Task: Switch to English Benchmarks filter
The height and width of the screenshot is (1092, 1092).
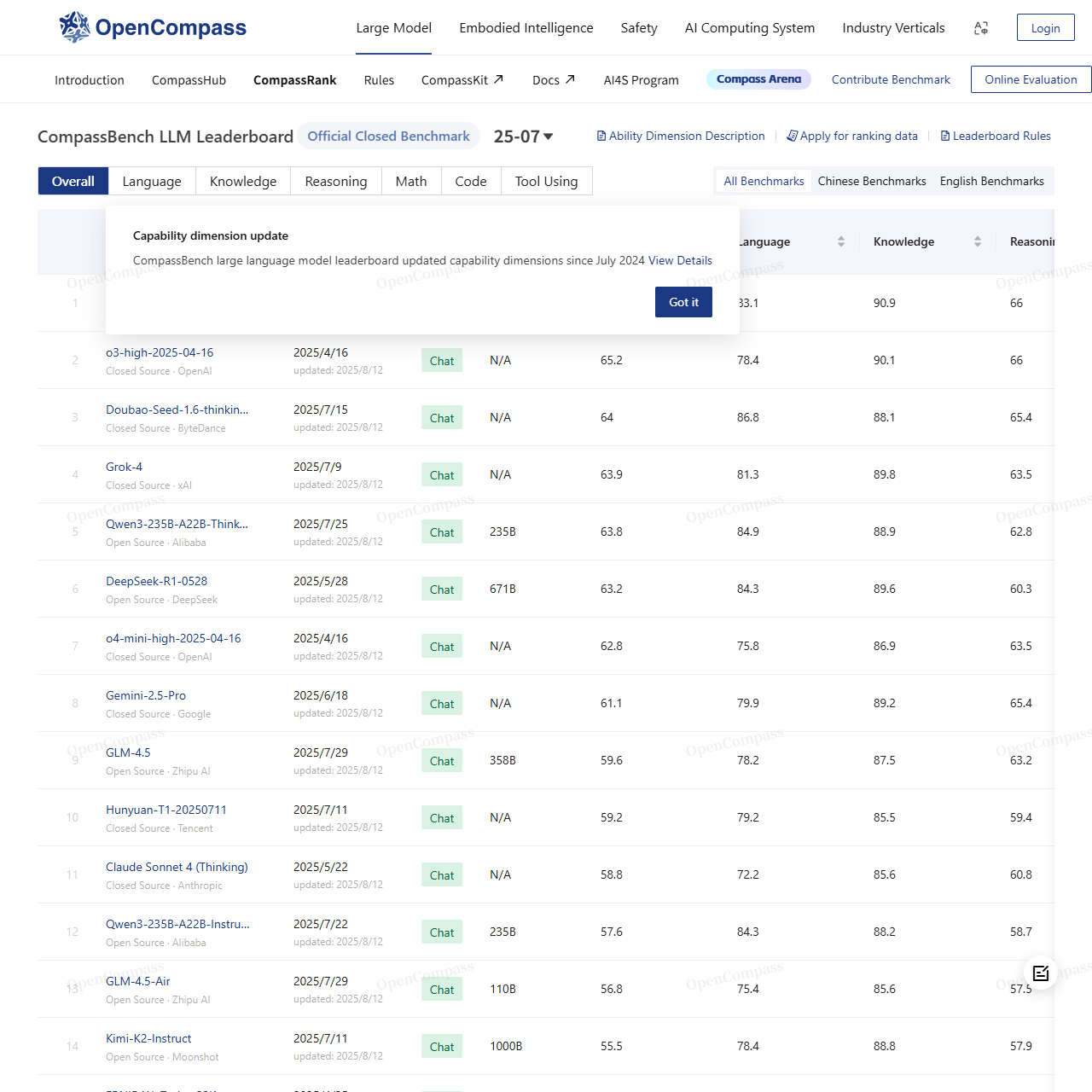Action: tap(992, 181)
